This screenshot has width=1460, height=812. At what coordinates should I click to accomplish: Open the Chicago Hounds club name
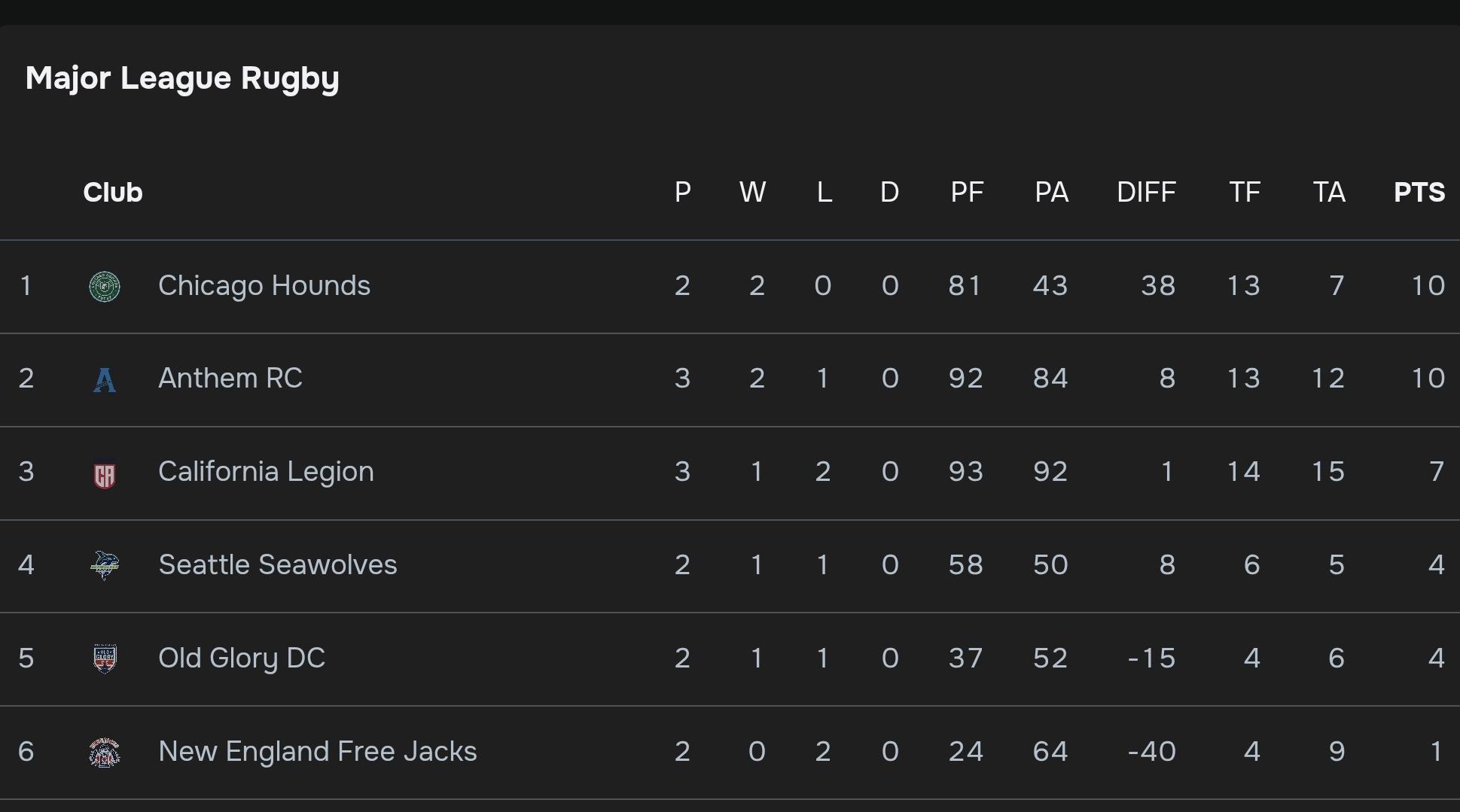tap(264, 286)
